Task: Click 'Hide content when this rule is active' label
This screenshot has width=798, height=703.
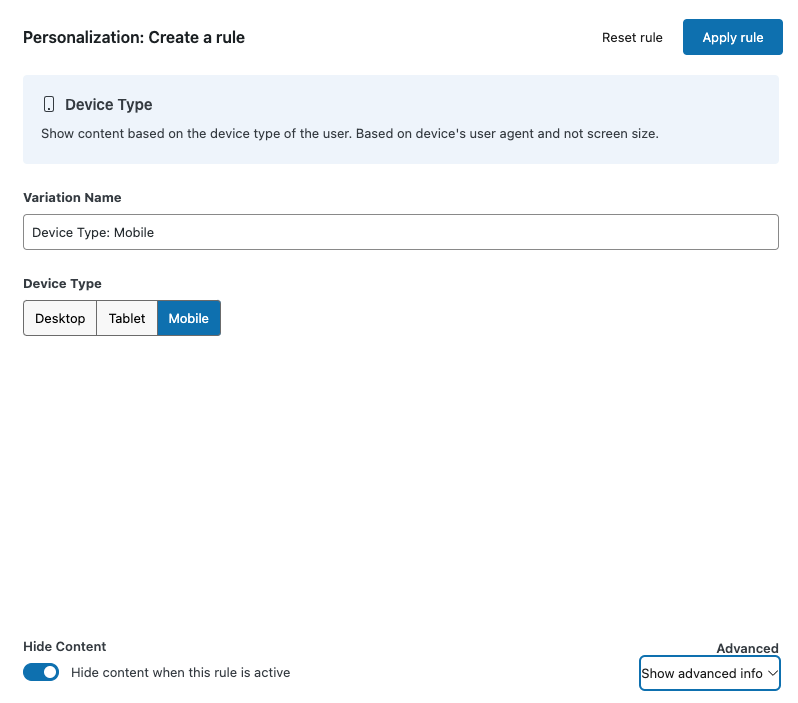Action: coord(180,673)
